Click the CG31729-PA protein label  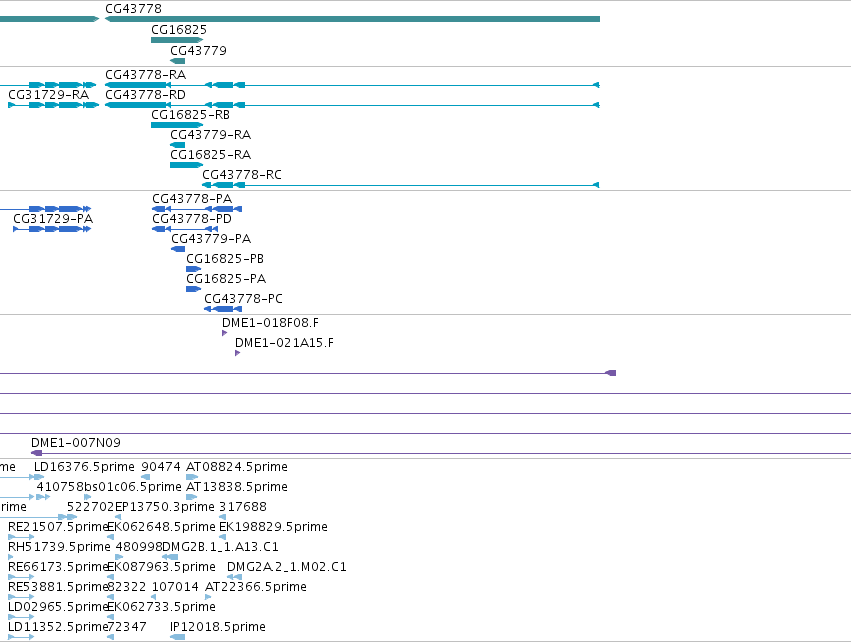pos(53,219)
